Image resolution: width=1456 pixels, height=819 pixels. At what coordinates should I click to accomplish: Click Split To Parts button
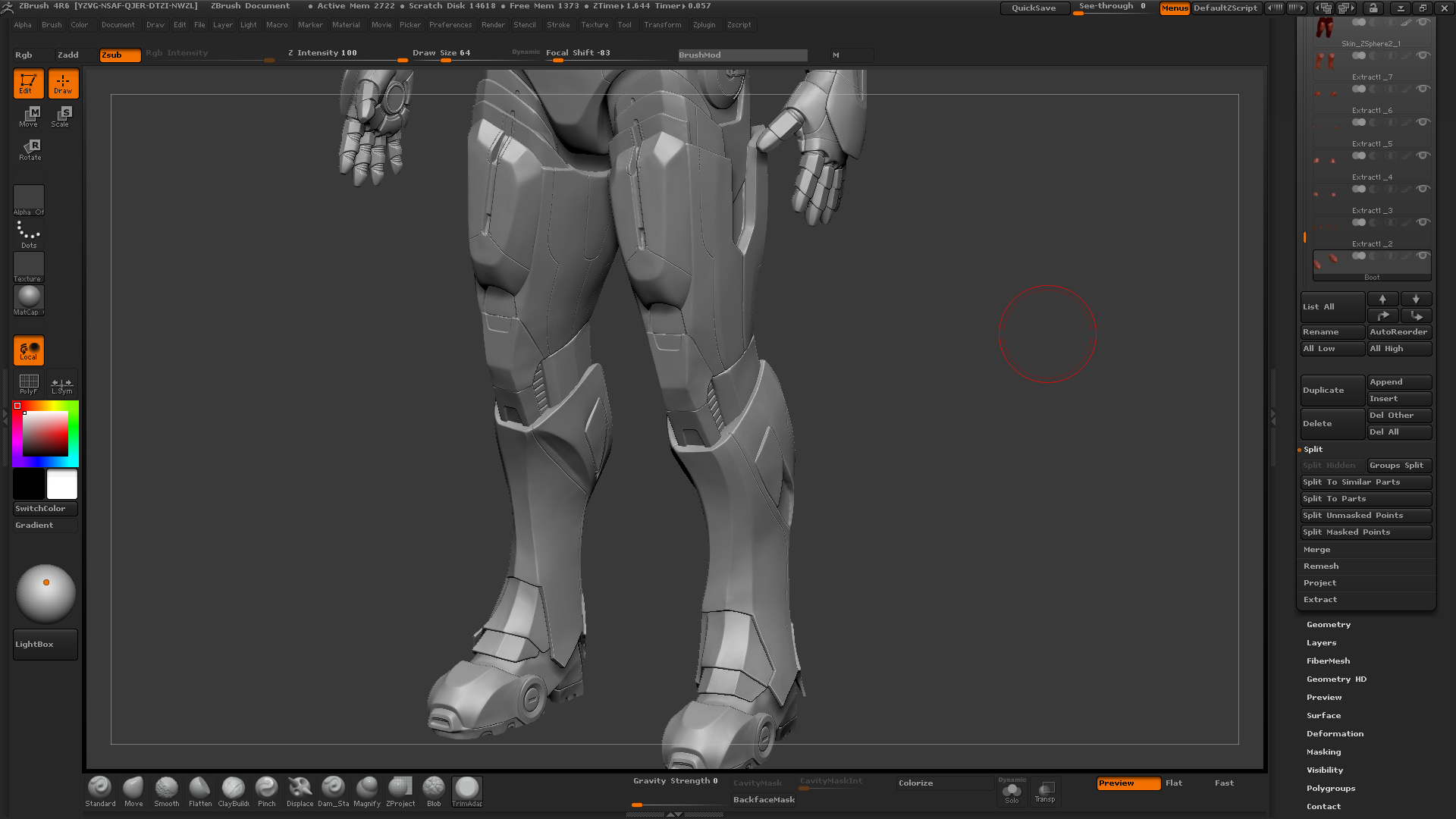(1366, 499)
